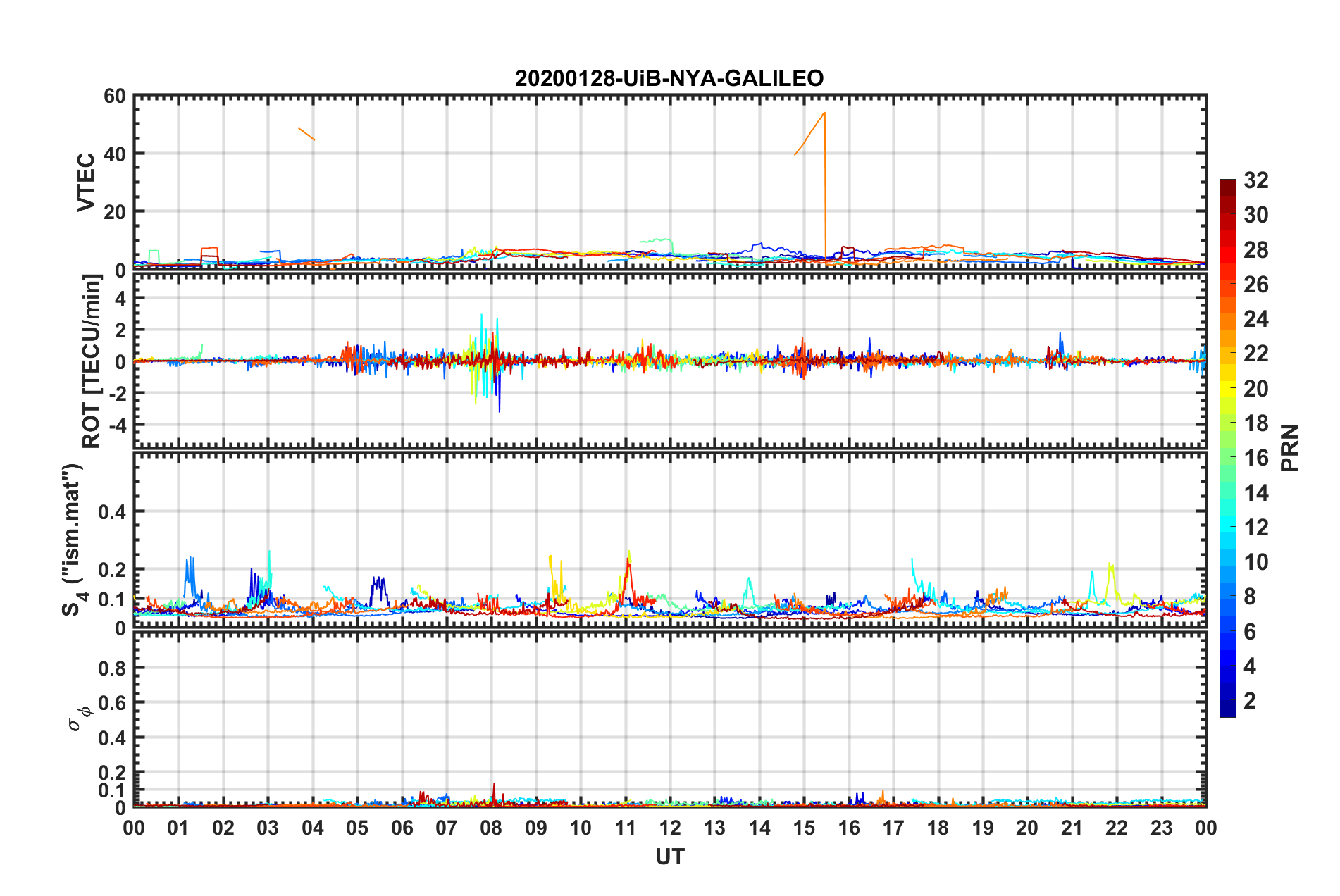
Task: Click the colorbar tick label 16
Action: [1255, 458]
